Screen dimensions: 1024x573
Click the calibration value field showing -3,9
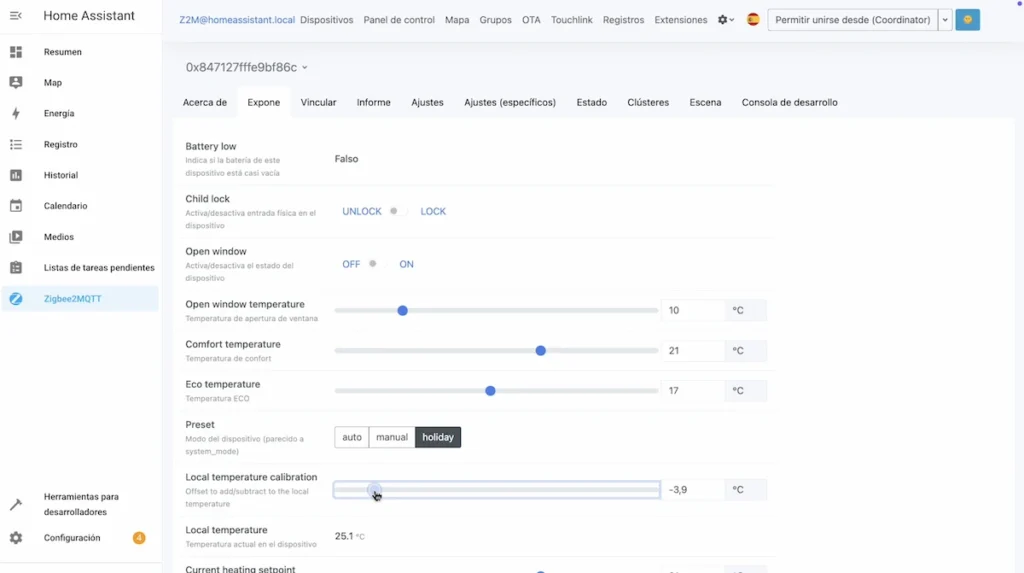click(692, 489)
